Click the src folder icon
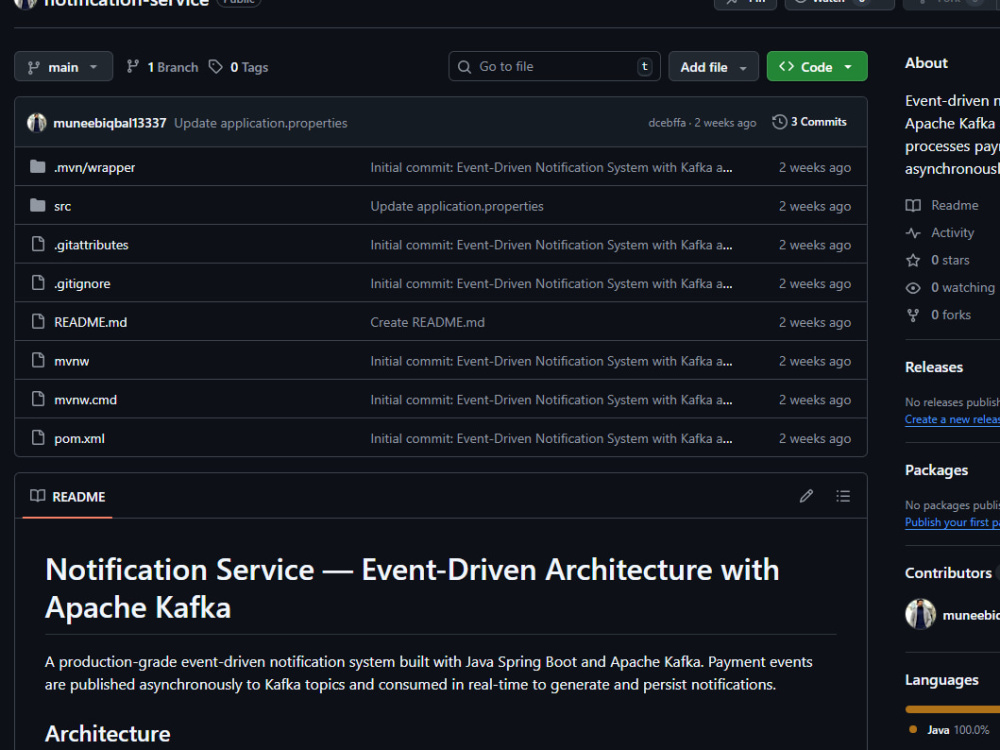 pyautogui.click(x=38, y=205)
